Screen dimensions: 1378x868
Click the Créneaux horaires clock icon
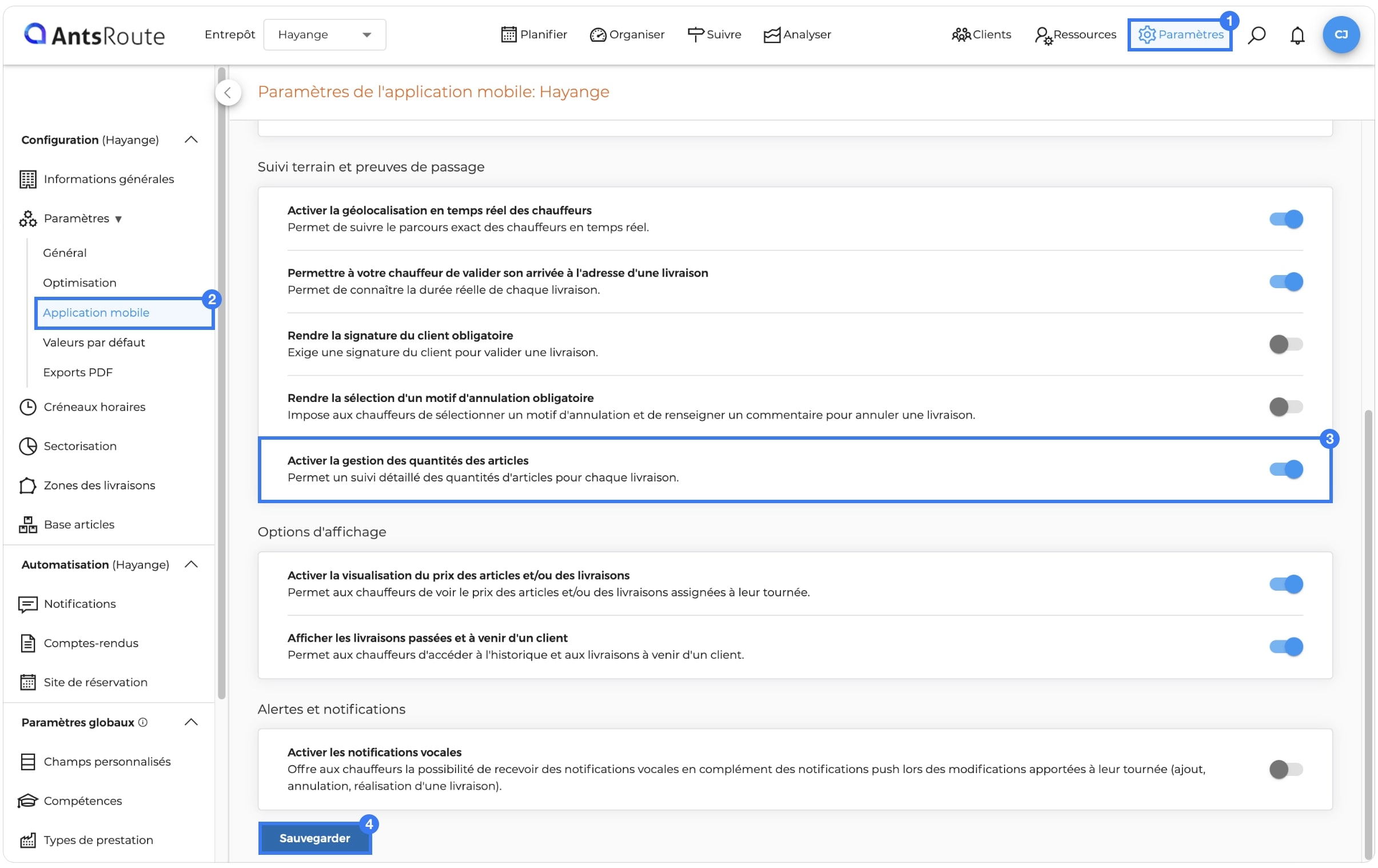point(27,407)
